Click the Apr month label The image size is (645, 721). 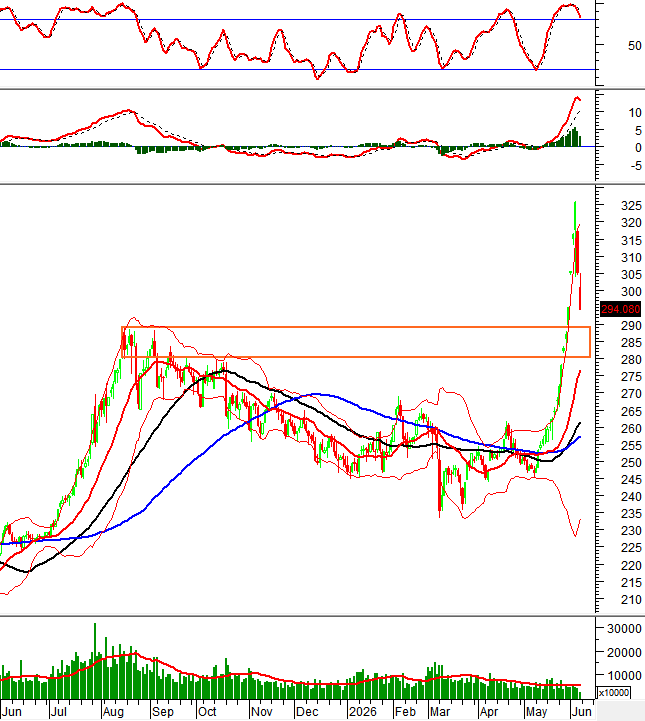pos(489,712)
